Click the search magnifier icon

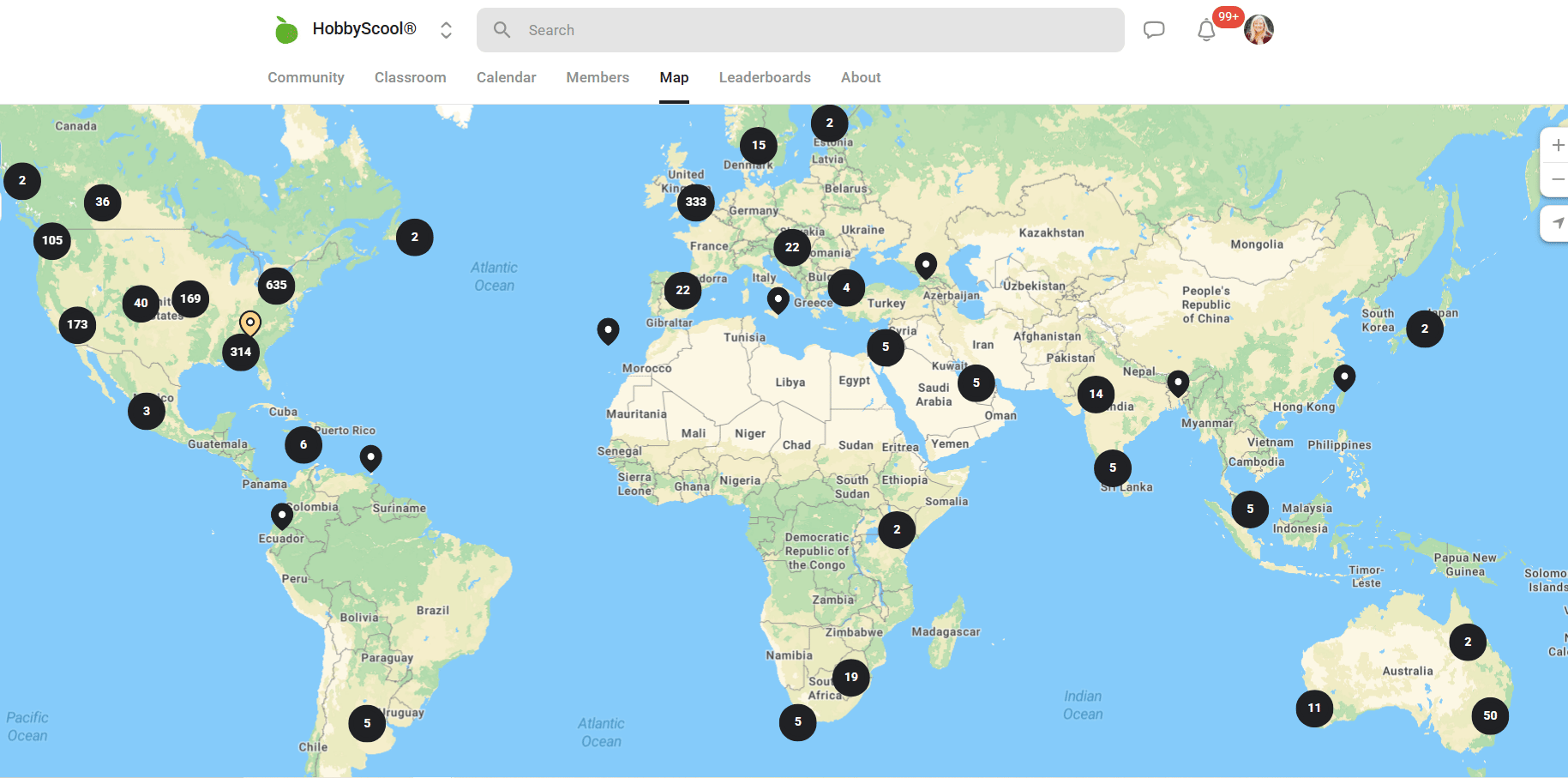point(502,30)
